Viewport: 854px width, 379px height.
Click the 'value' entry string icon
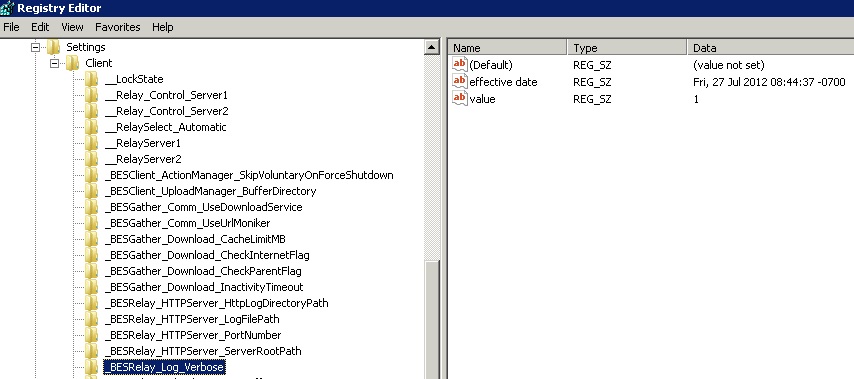460,99
